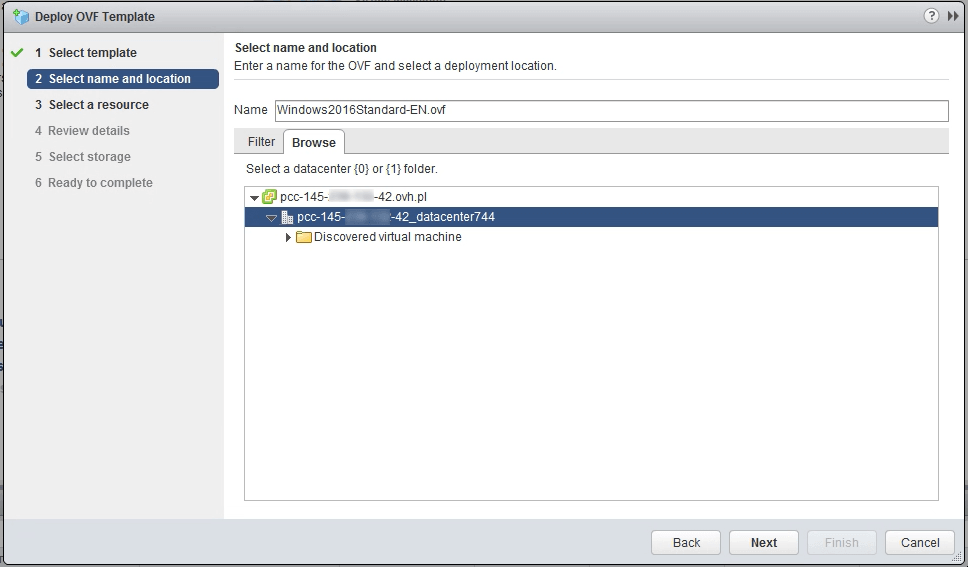This screenshot has height=567, width=968.
Task: Click the green checkmark beside Select template
Action: [17, 52]
